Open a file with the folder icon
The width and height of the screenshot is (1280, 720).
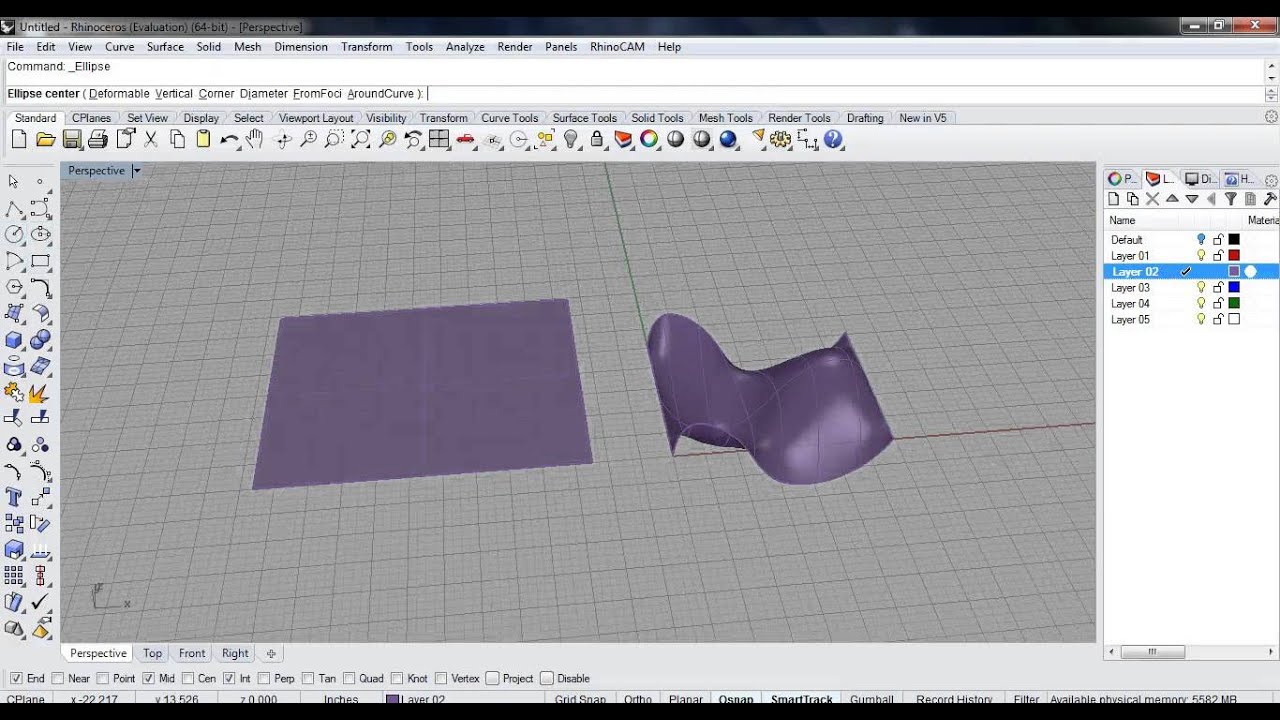(45, 140)
